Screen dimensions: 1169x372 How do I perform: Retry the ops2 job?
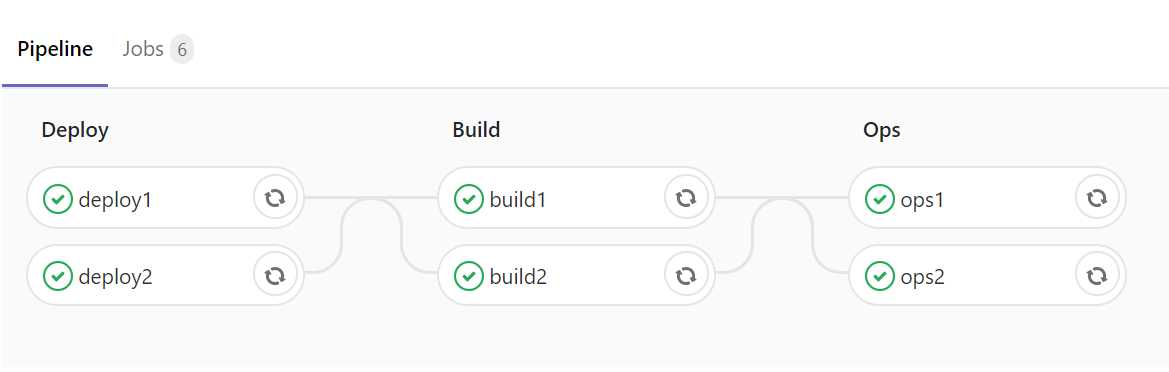[1097, 276]
